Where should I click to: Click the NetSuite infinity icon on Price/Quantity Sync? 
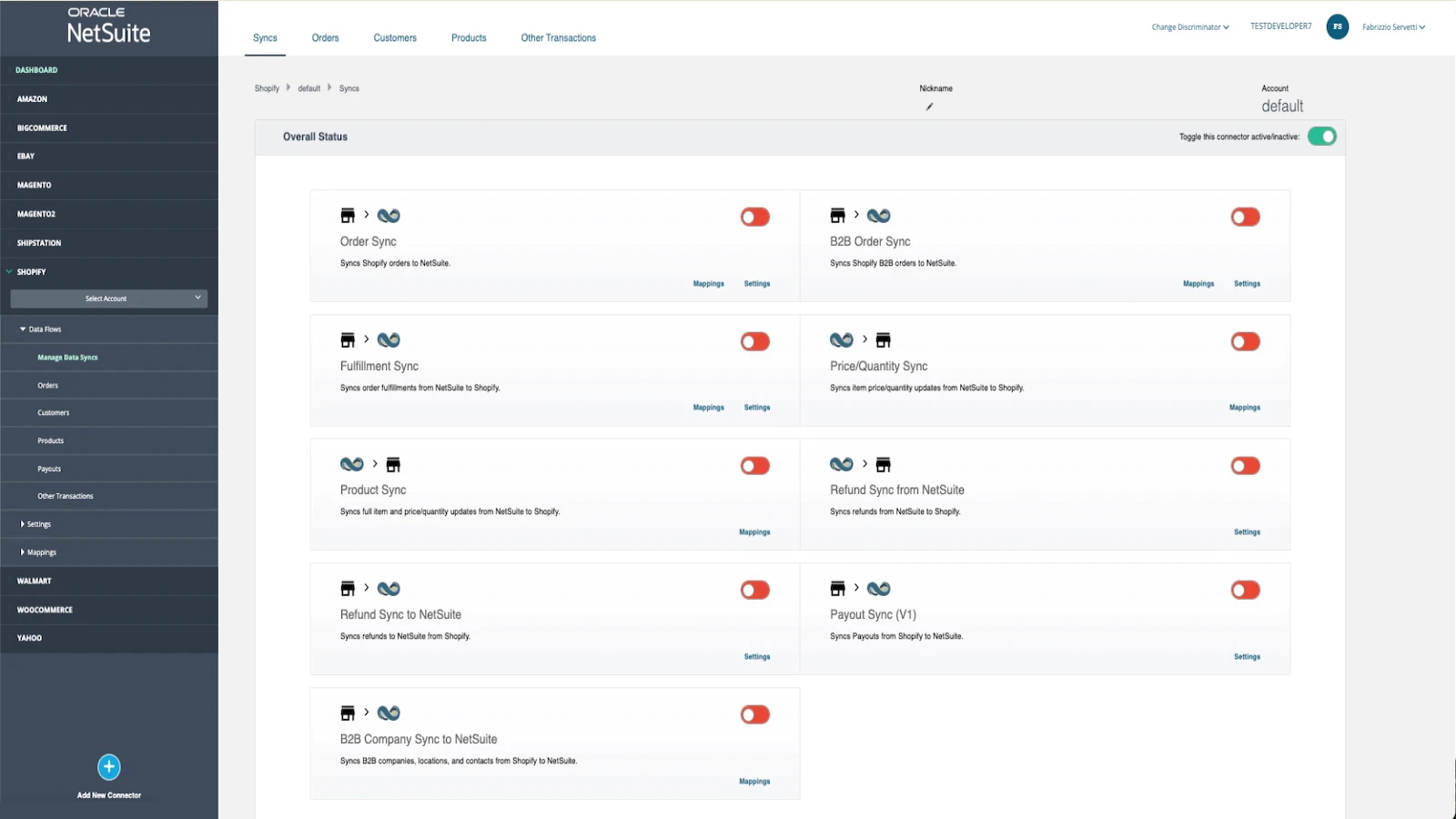click(x=842, y=340)
